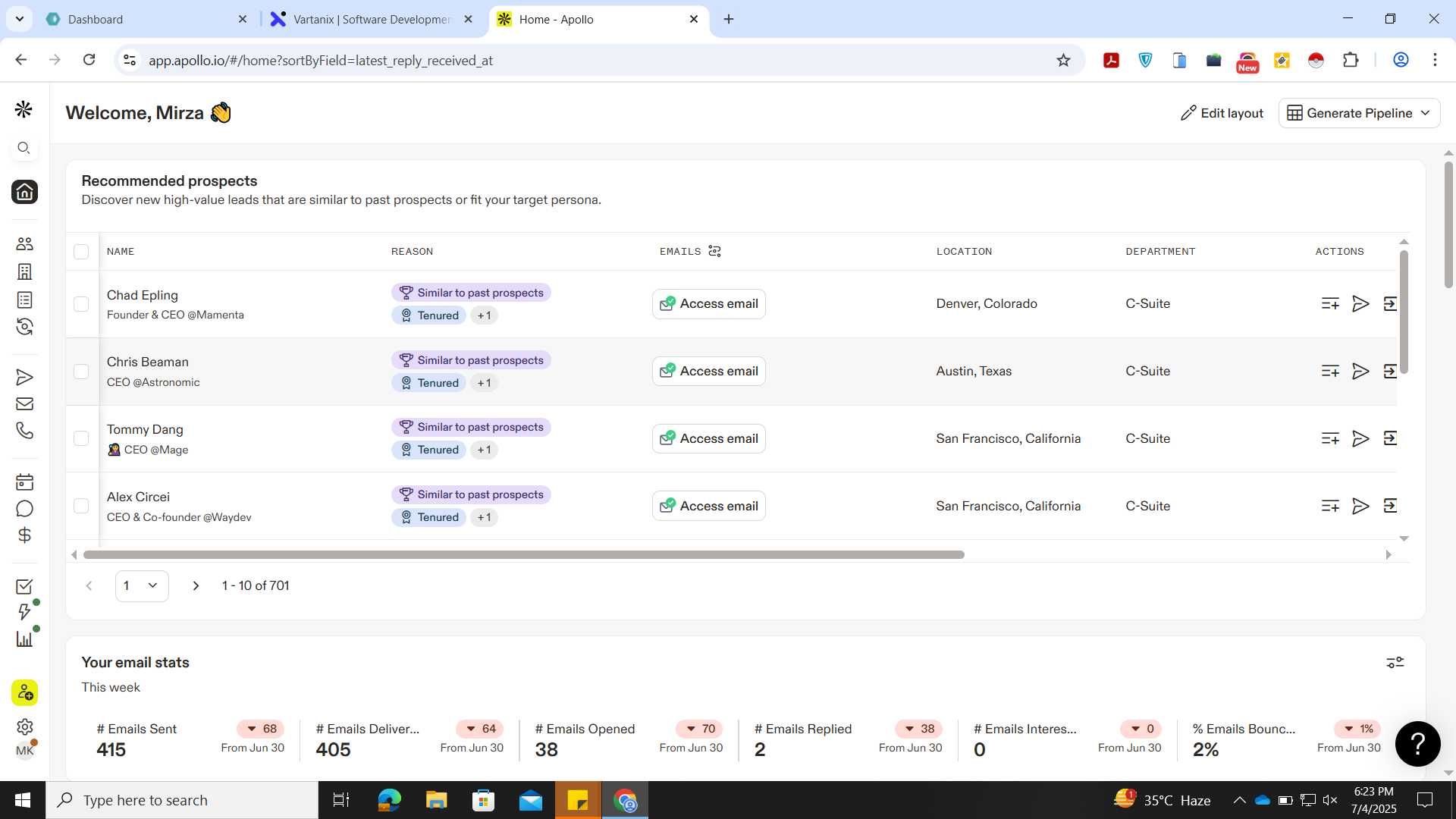Screen dimensions: 1456x819
Task: Open the browser tab search dropdown
Action: (x=19, y=19)
